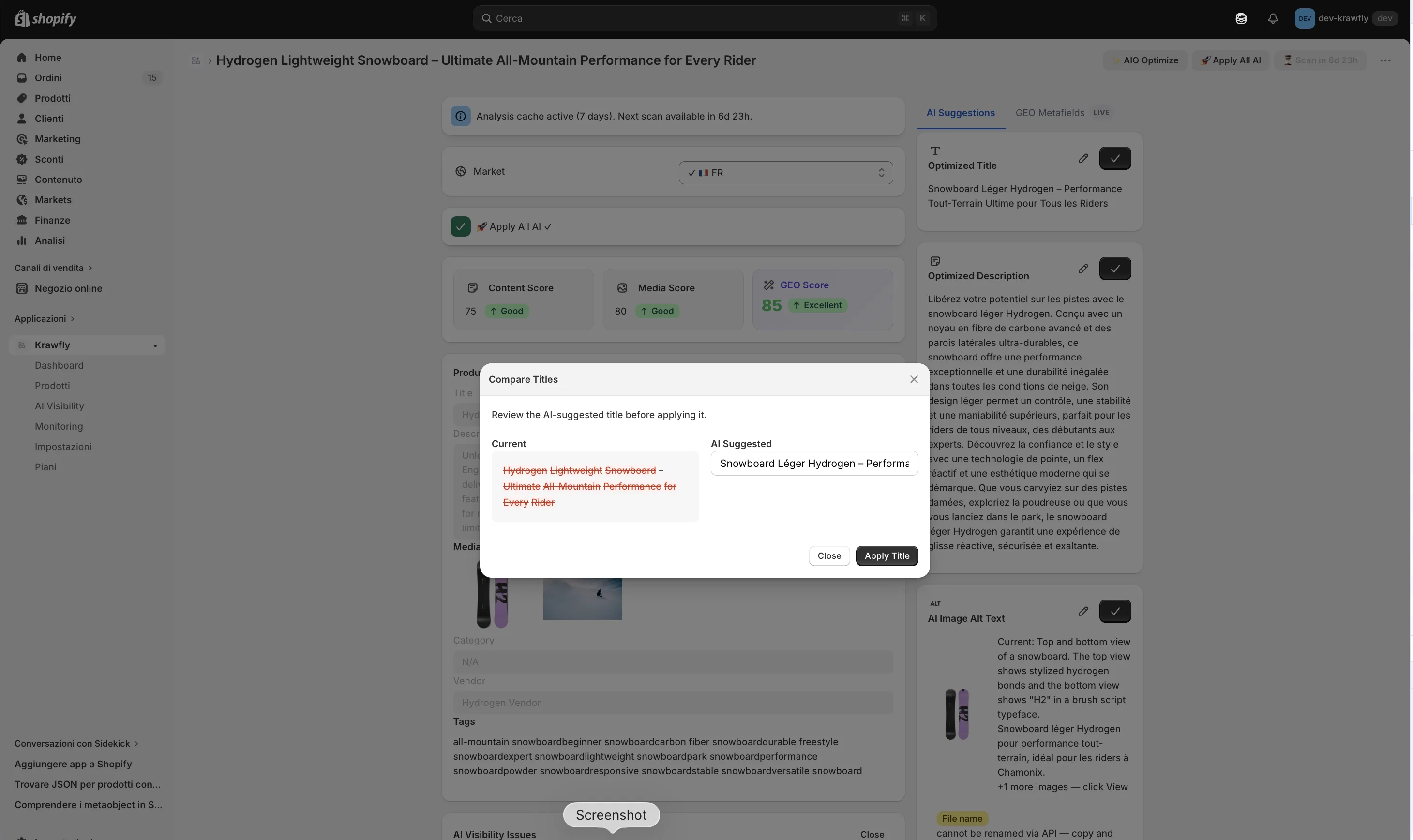Open the Market FR dropdown
The image size is (1413, 840).
coord(785,173)
